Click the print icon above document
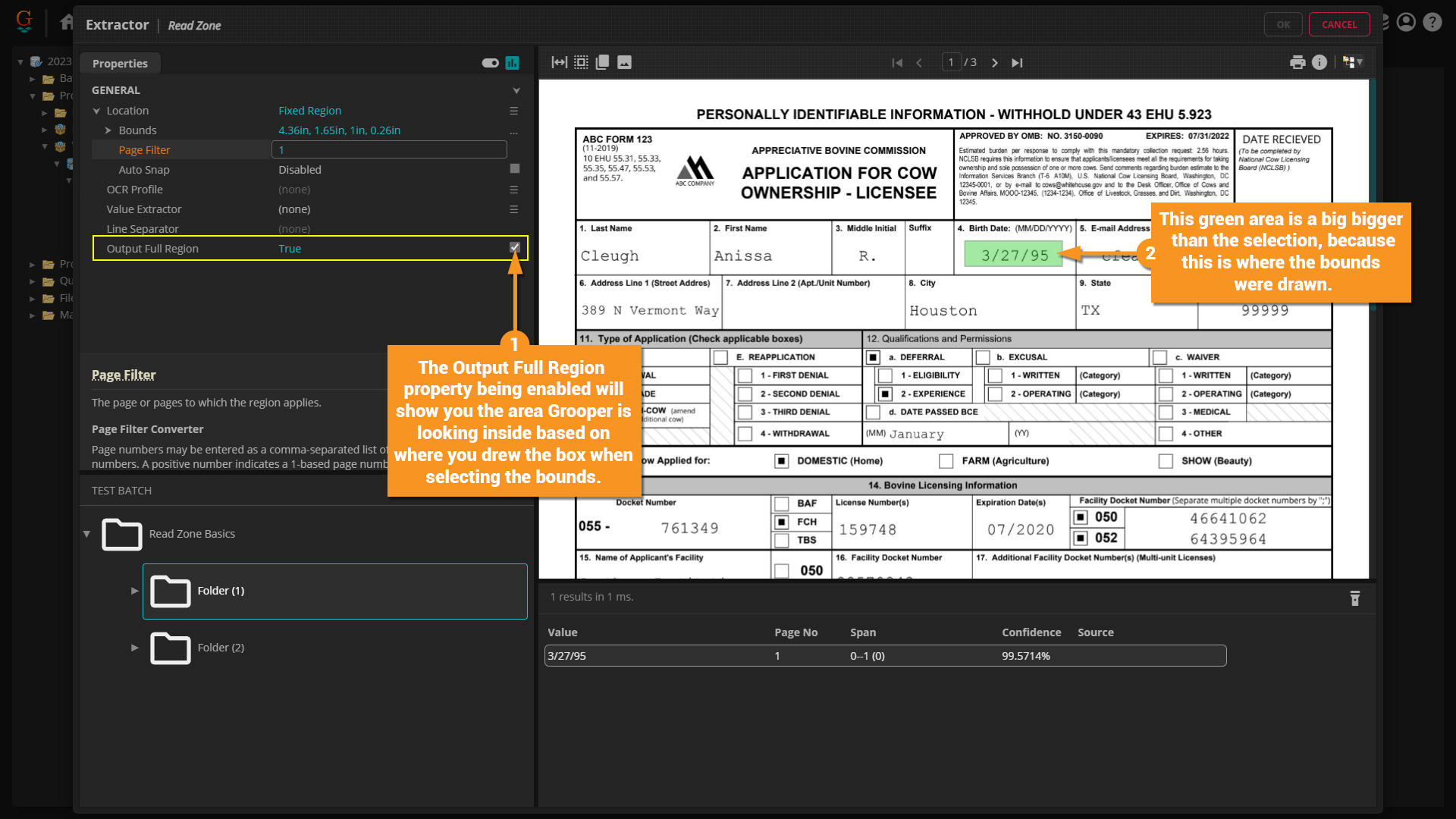Viewport: 1456px width, 819px height. [x=1298, y=62]
